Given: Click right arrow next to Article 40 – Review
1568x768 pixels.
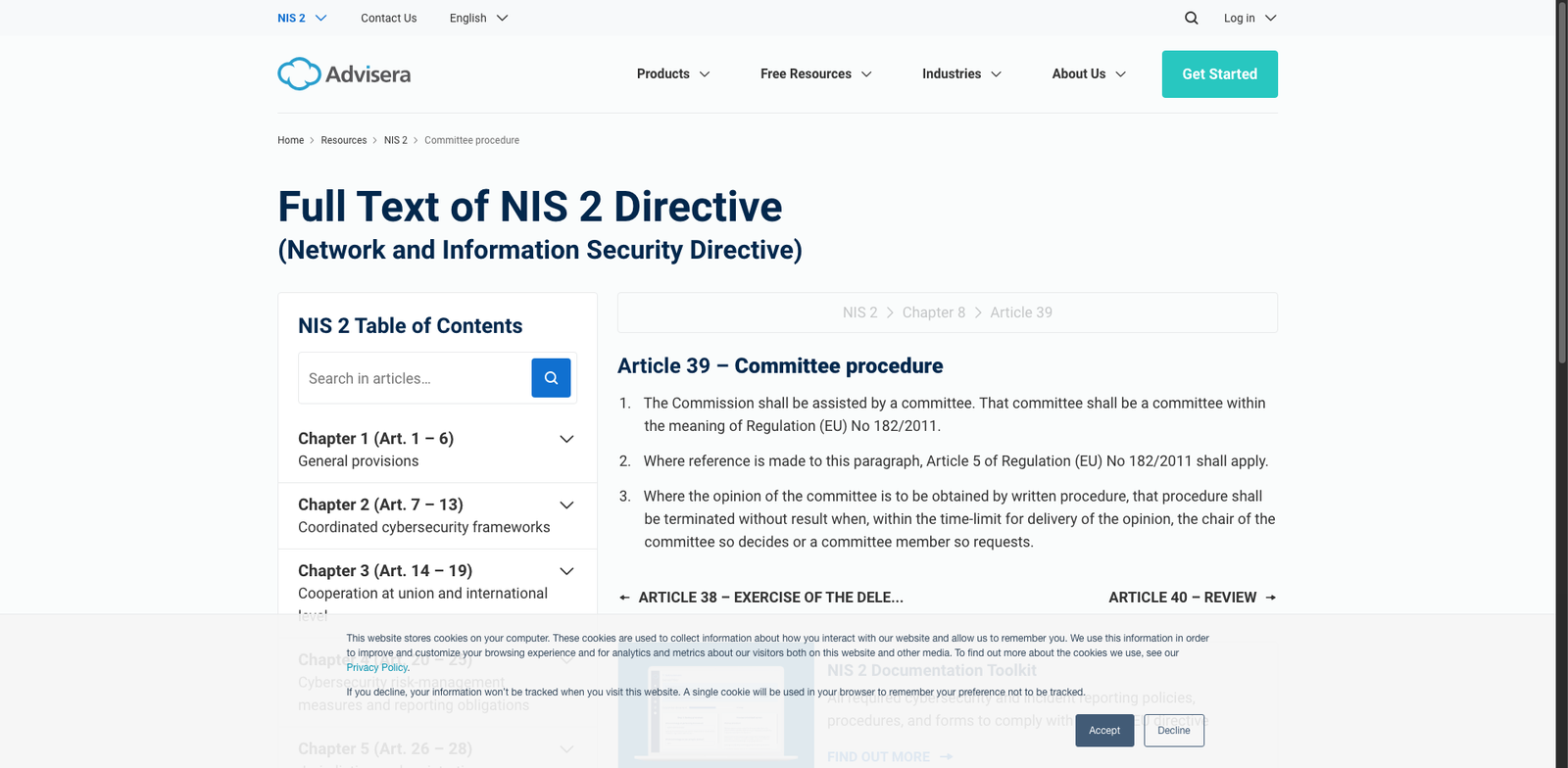Looking at the screenshot, I should tap(1271, 598).
